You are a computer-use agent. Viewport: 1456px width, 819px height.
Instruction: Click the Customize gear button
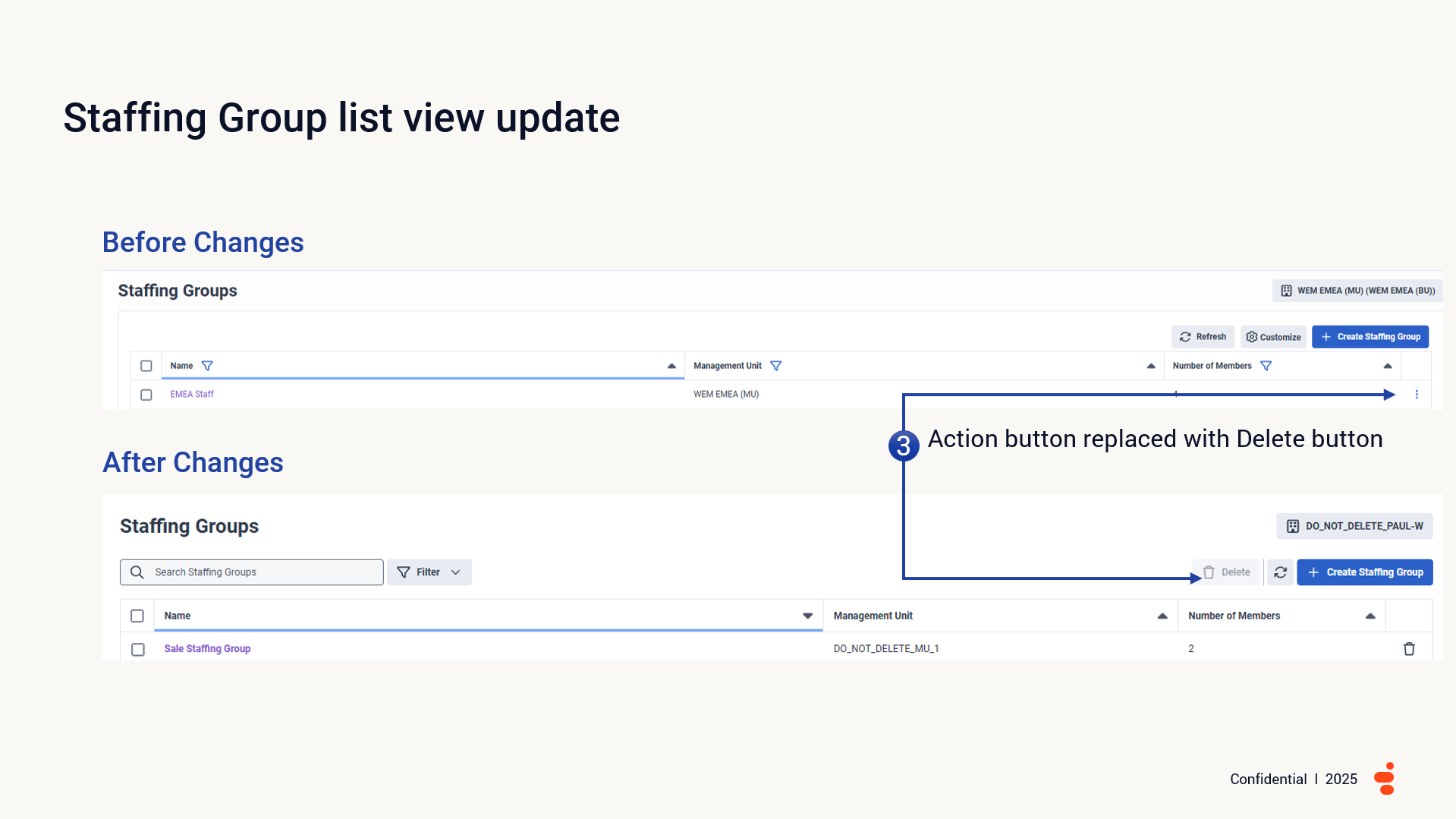(x=1273, y=337)
